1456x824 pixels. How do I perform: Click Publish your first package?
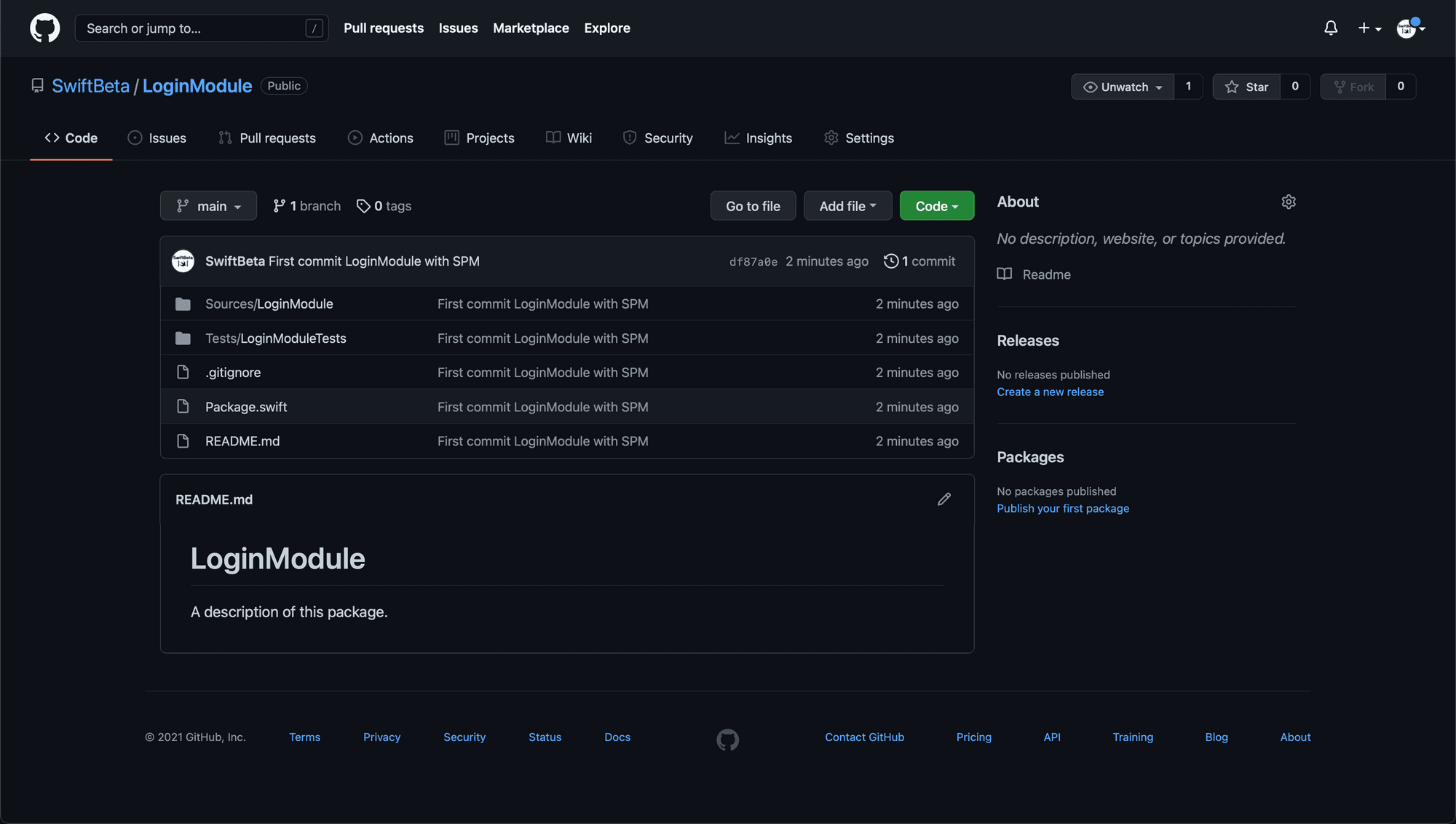pyautogui.click(x=1063, y=508)
